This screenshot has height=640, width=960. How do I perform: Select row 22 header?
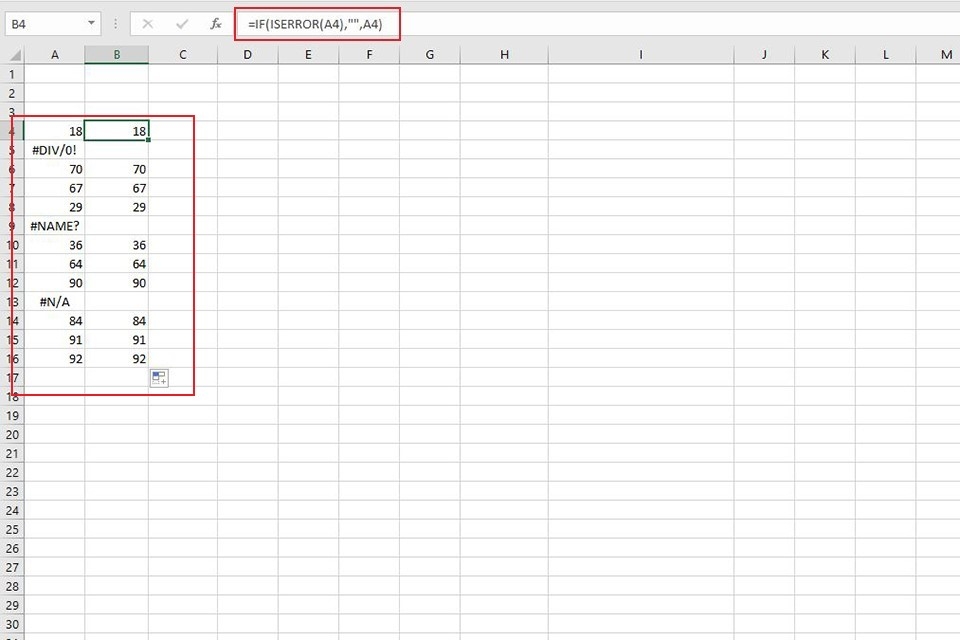12,473
